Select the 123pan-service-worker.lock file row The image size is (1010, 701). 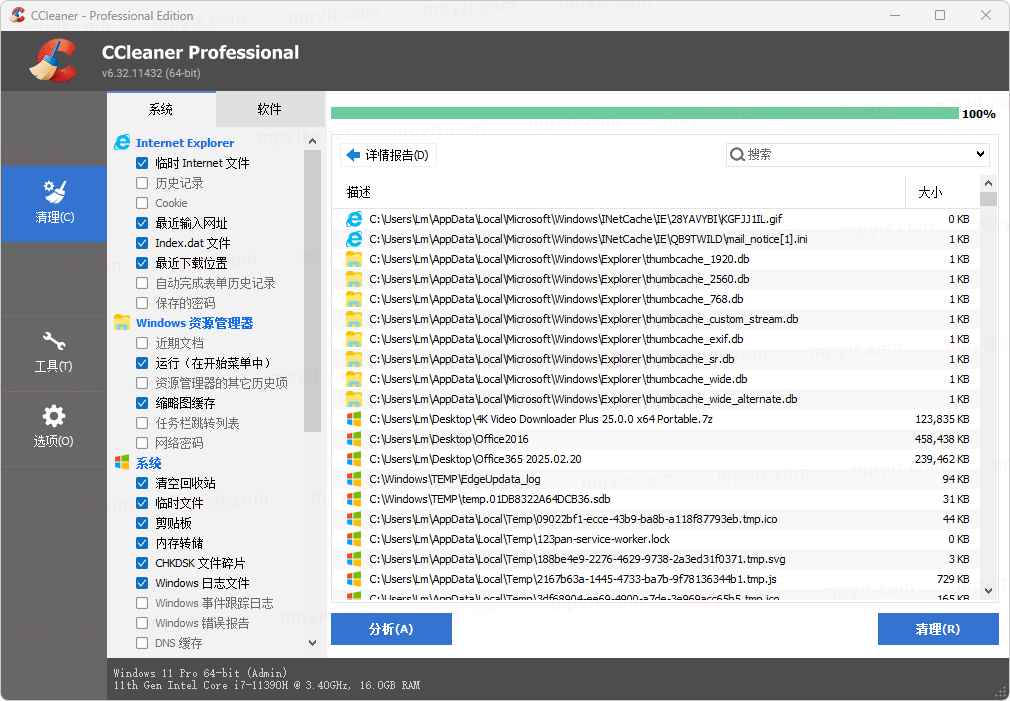click(x=656, y=539)
